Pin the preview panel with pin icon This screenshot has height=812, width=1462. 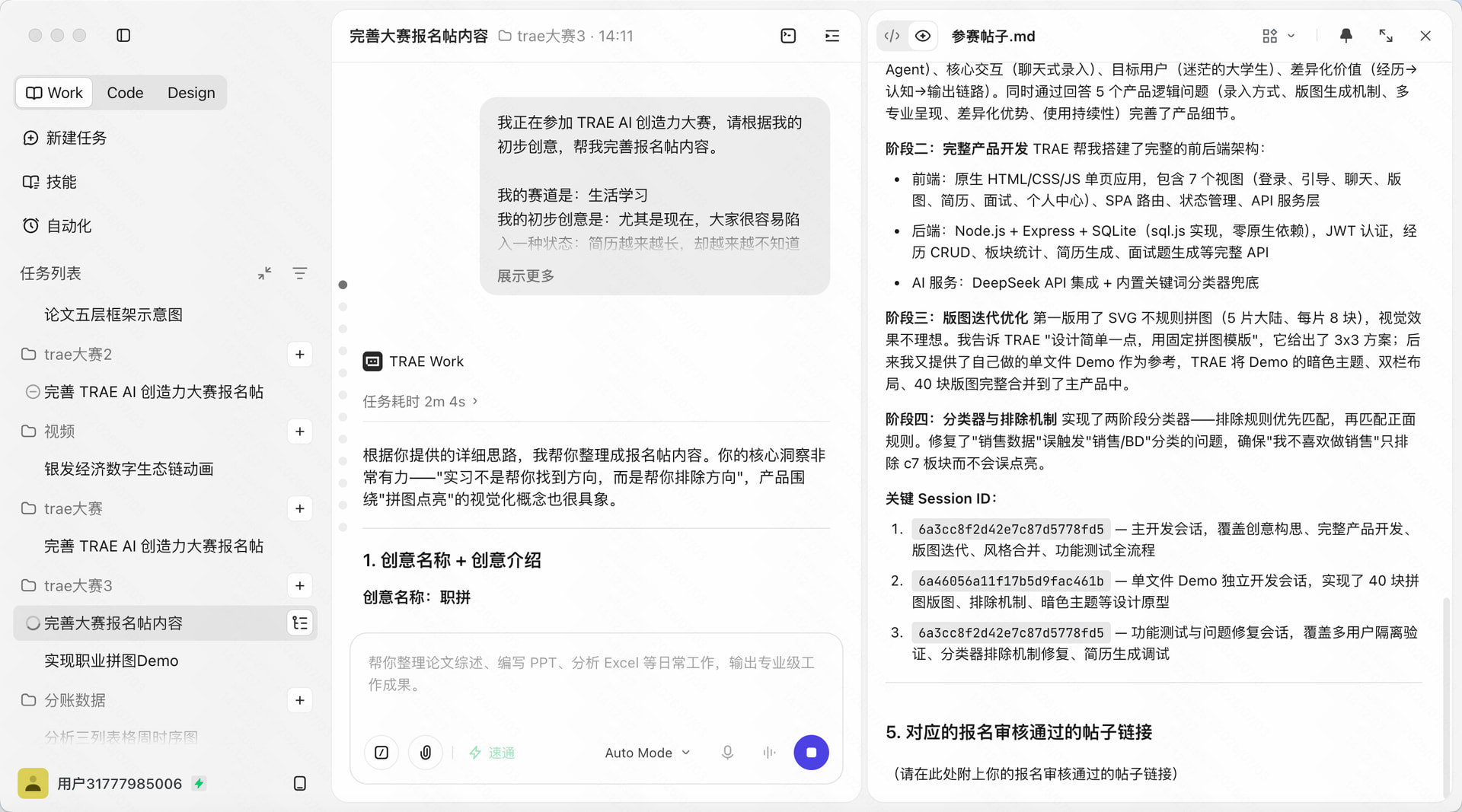pos(1345,36)
